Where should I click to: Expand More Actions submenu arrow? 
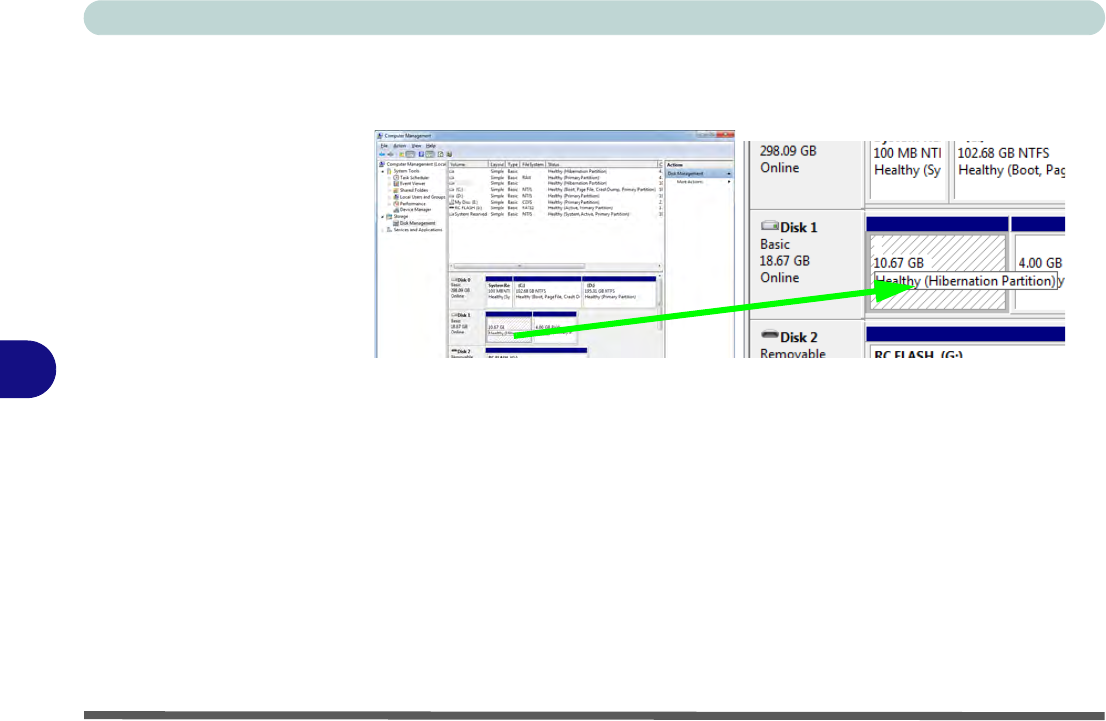[729, 182]
